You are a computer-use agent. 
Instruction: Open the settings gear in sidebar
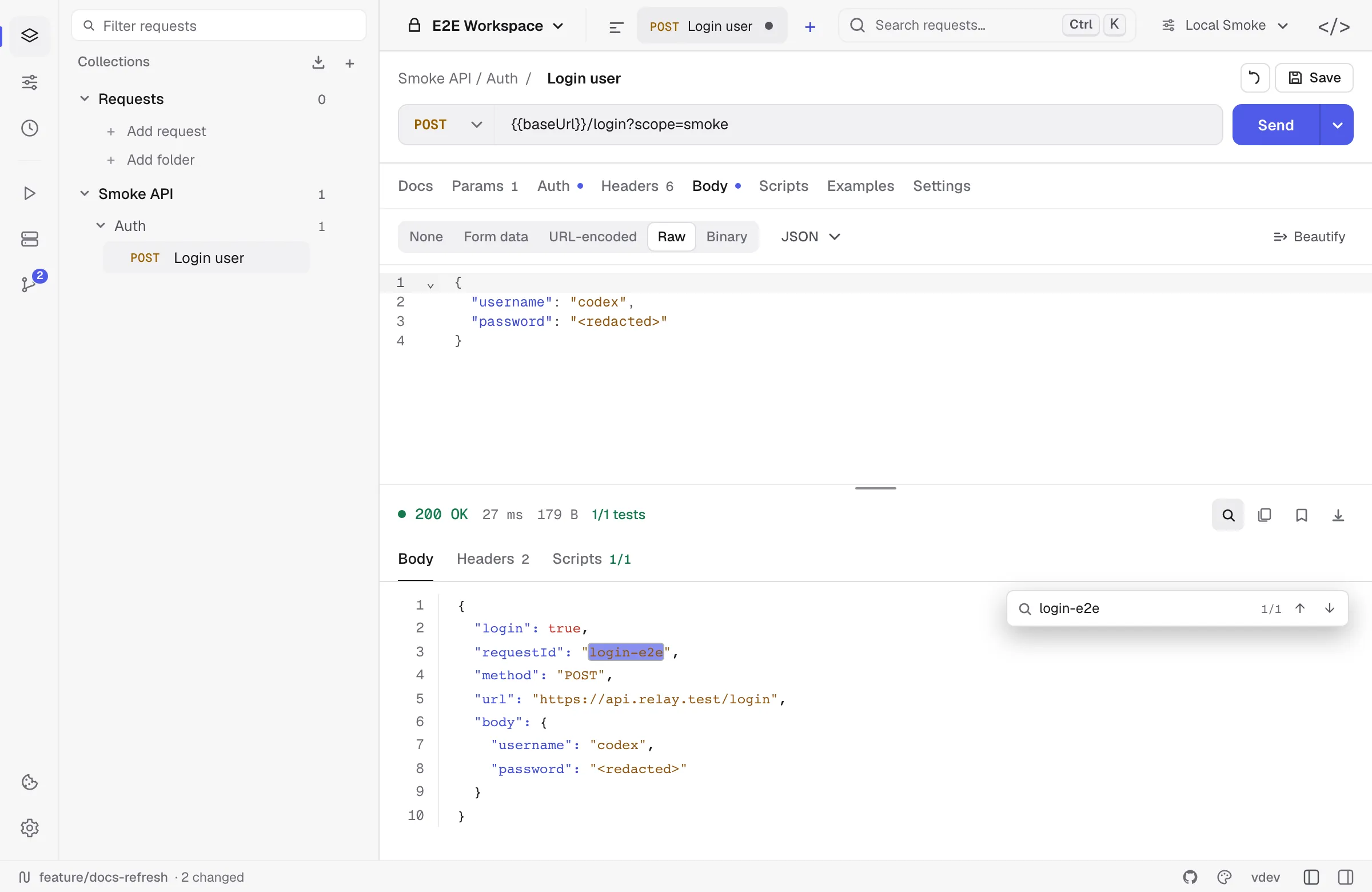pyautogui.click(x=29, y=828)
